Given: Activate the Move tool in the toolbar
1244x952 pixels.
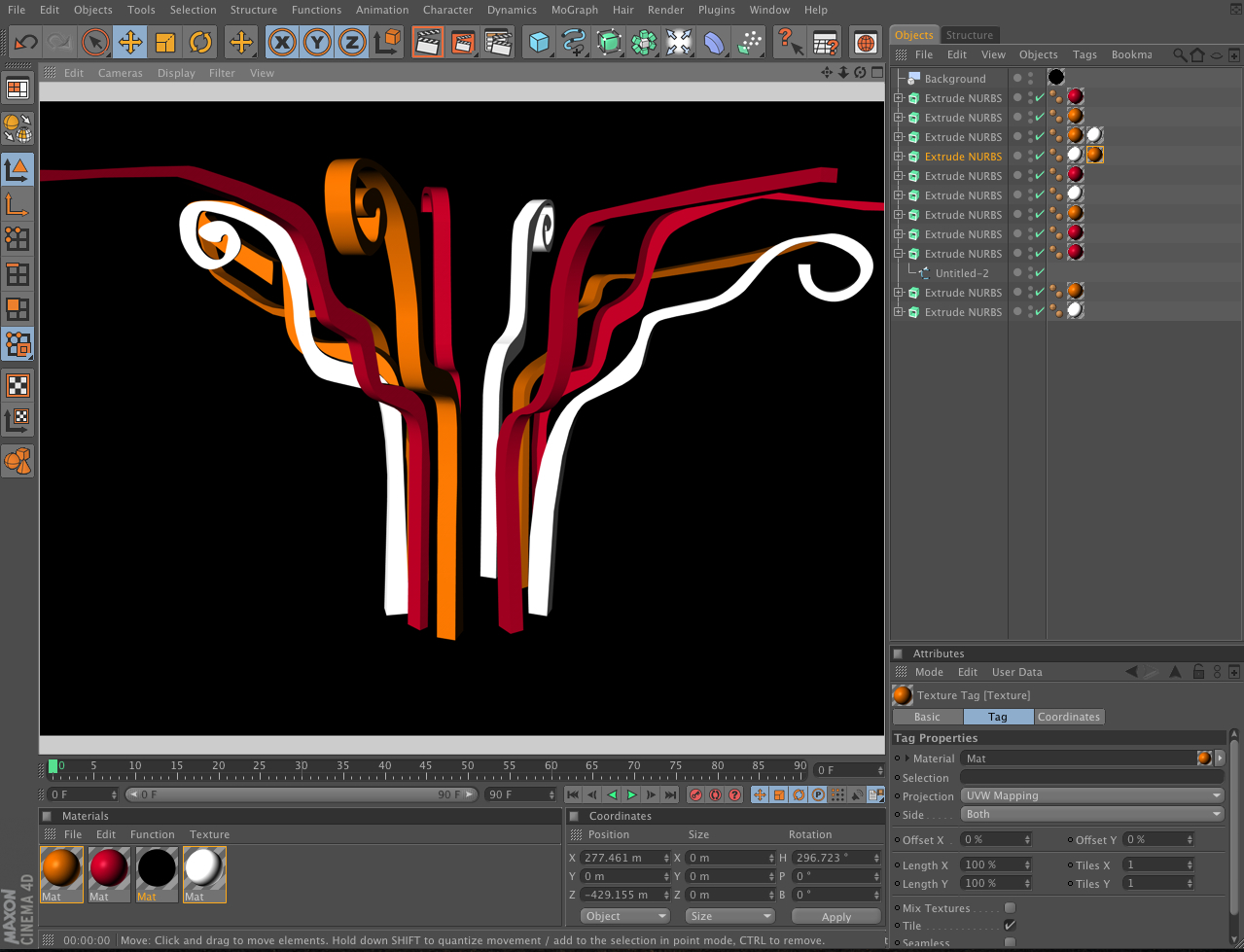Looking at the screenshot, I should click(x=130, y=43).
